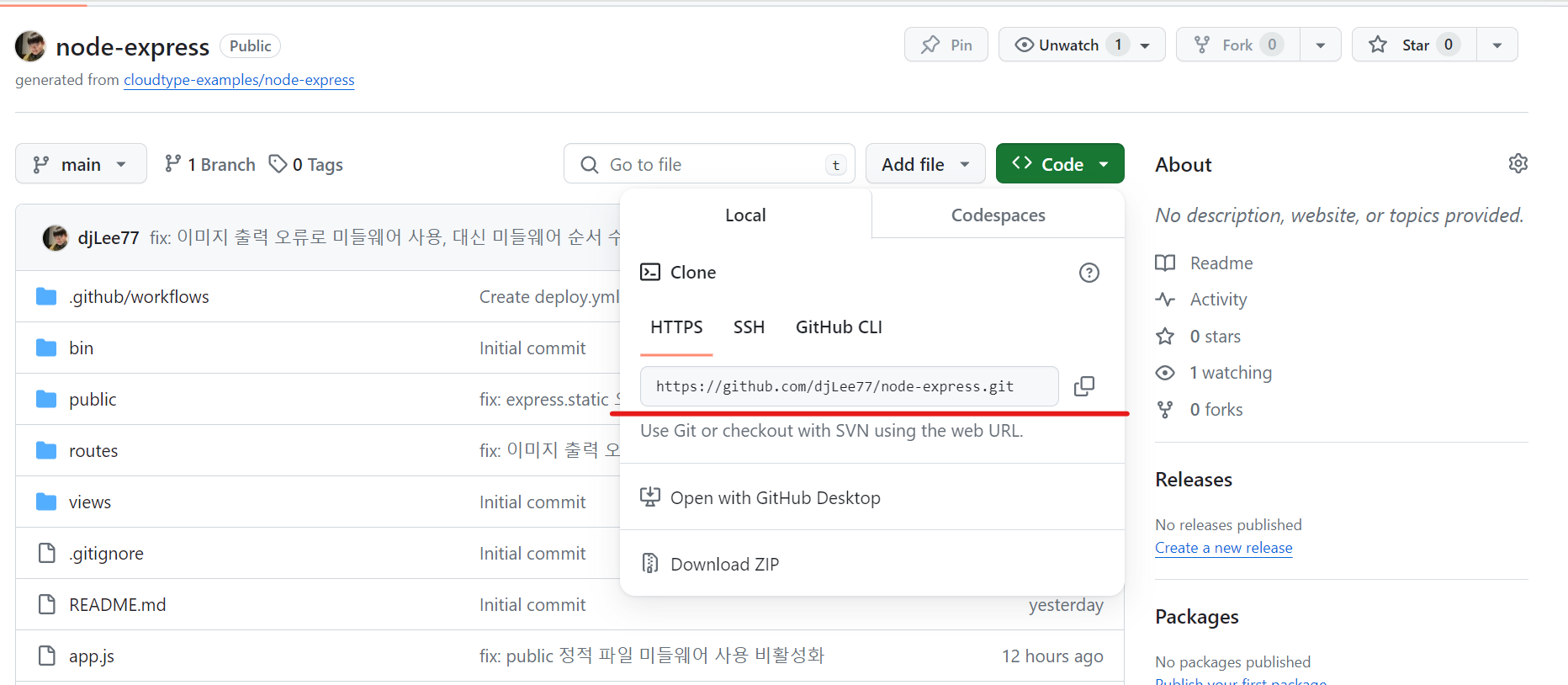The height and width of the screenshot is (685, 1568).
Task: Open the Create a new release link
Action: 1223,548
